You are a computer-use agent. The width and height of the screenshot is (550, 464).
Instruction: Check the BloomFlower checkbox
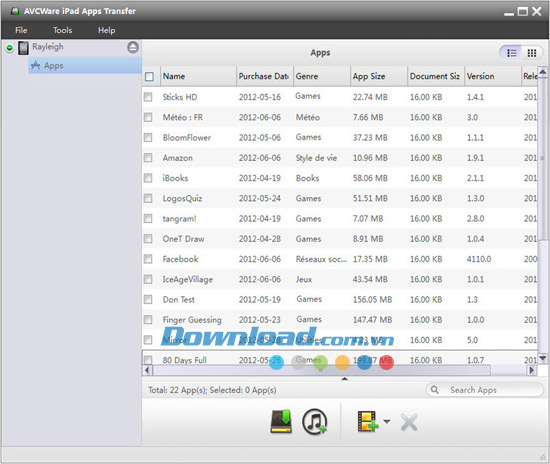tap(148, 137)
